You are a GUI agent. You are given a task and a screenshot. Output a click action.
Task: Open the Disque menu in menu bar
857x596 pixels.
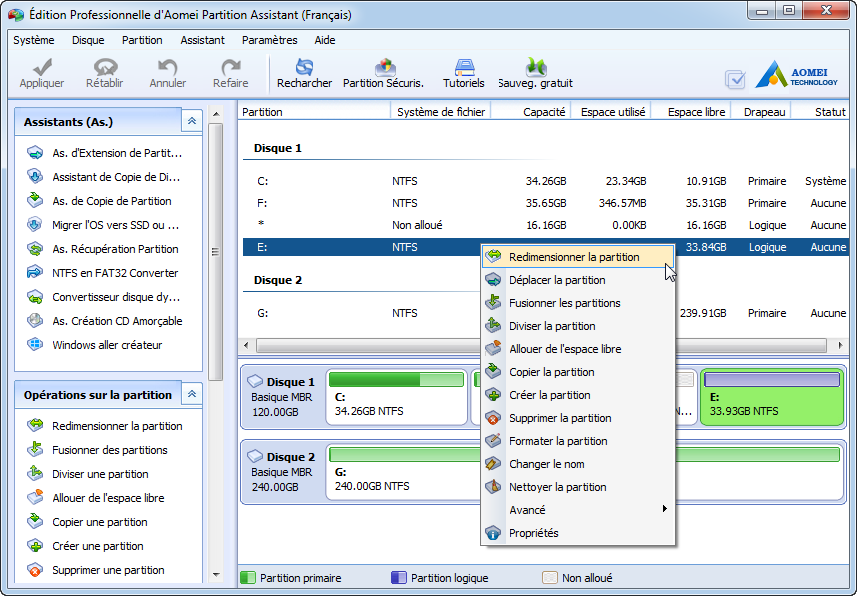(x=88, y=40)
